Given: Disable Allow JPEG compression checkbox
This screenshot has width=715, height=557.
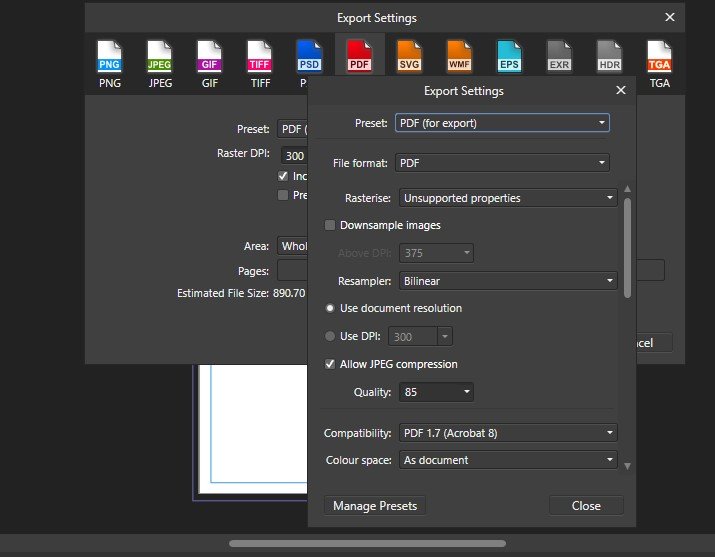Looking at the screenshot, I should [x=330, y=364].
